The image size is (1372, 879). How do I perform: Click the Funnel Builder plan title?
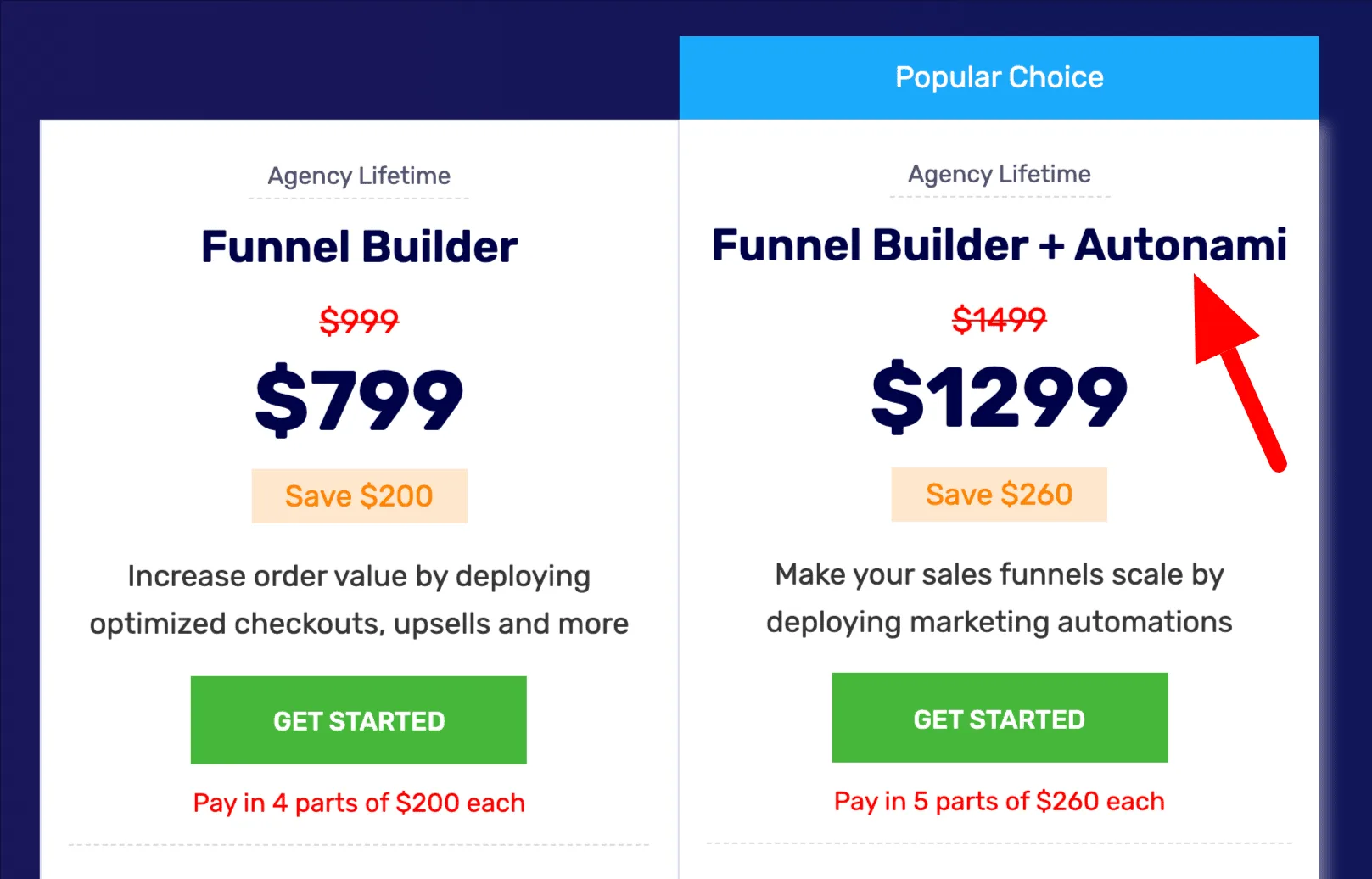[x=359, y=247]
